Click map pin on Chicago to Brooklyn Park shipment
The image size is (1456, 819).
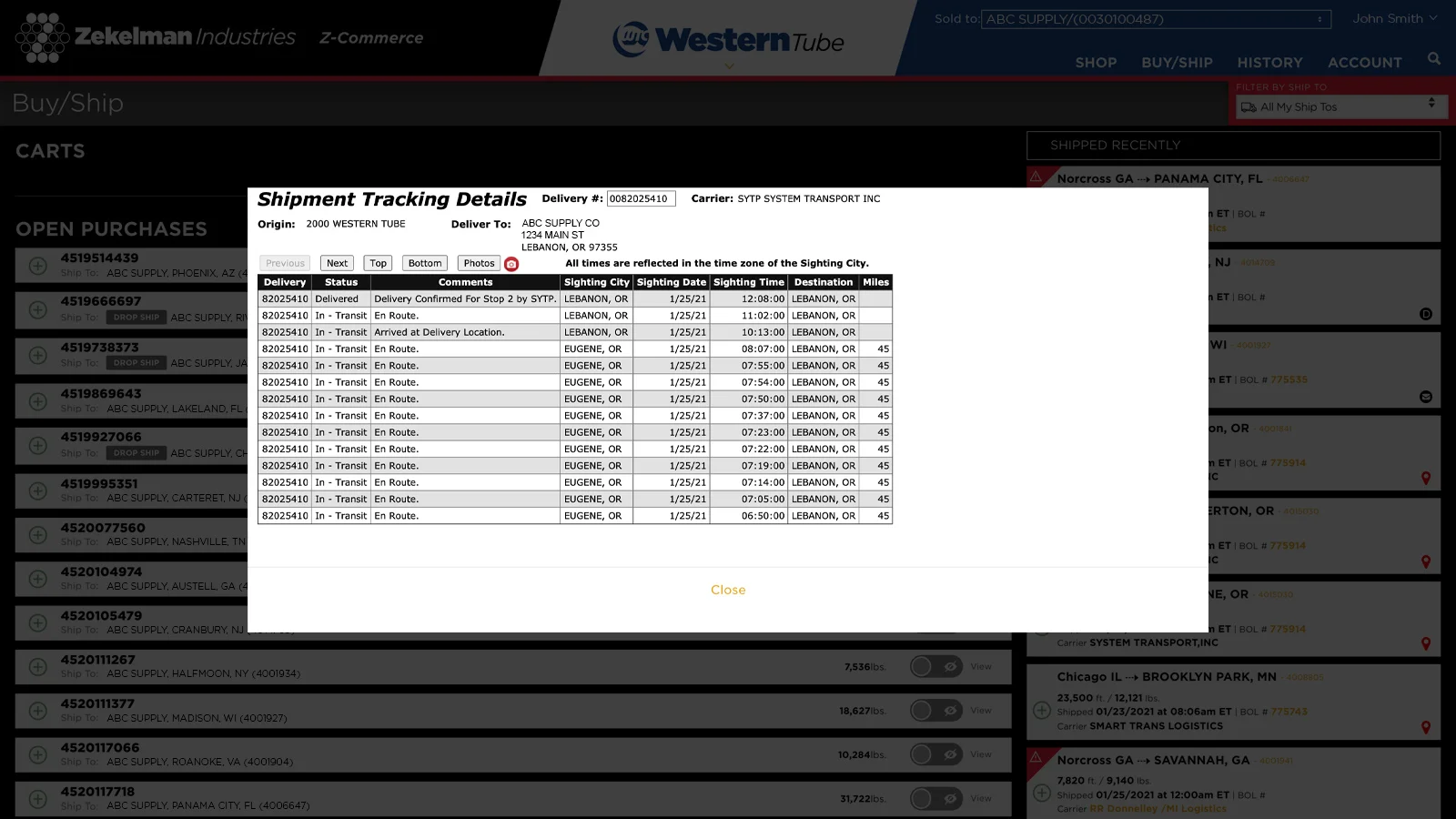pos(1425,727)
